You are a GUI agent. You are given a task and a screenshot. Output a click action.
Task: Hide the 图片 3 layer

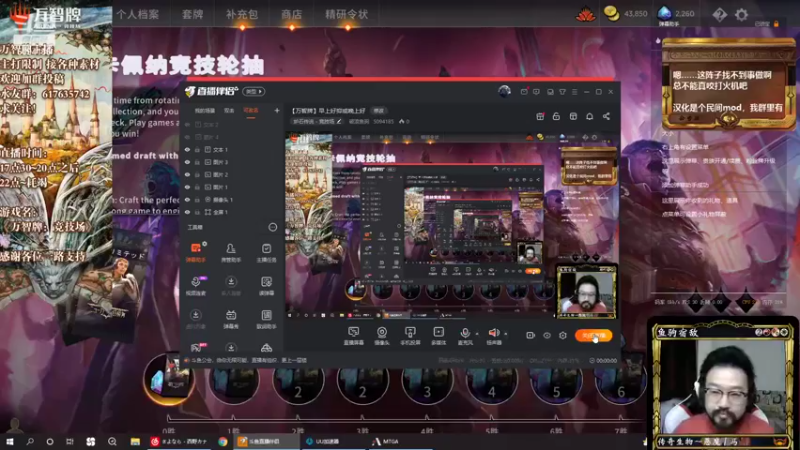(x=187, y=162)
